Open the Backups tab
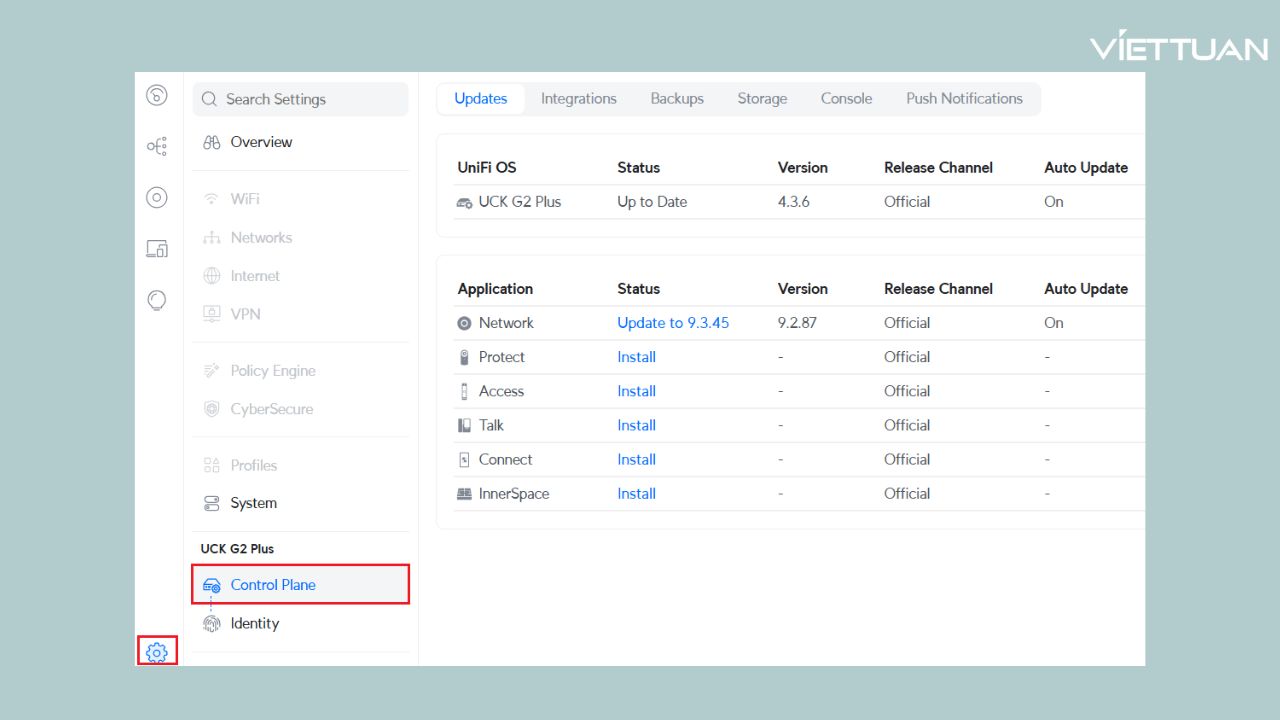Viewport: 1280px width, 720px height. [677, 98]
